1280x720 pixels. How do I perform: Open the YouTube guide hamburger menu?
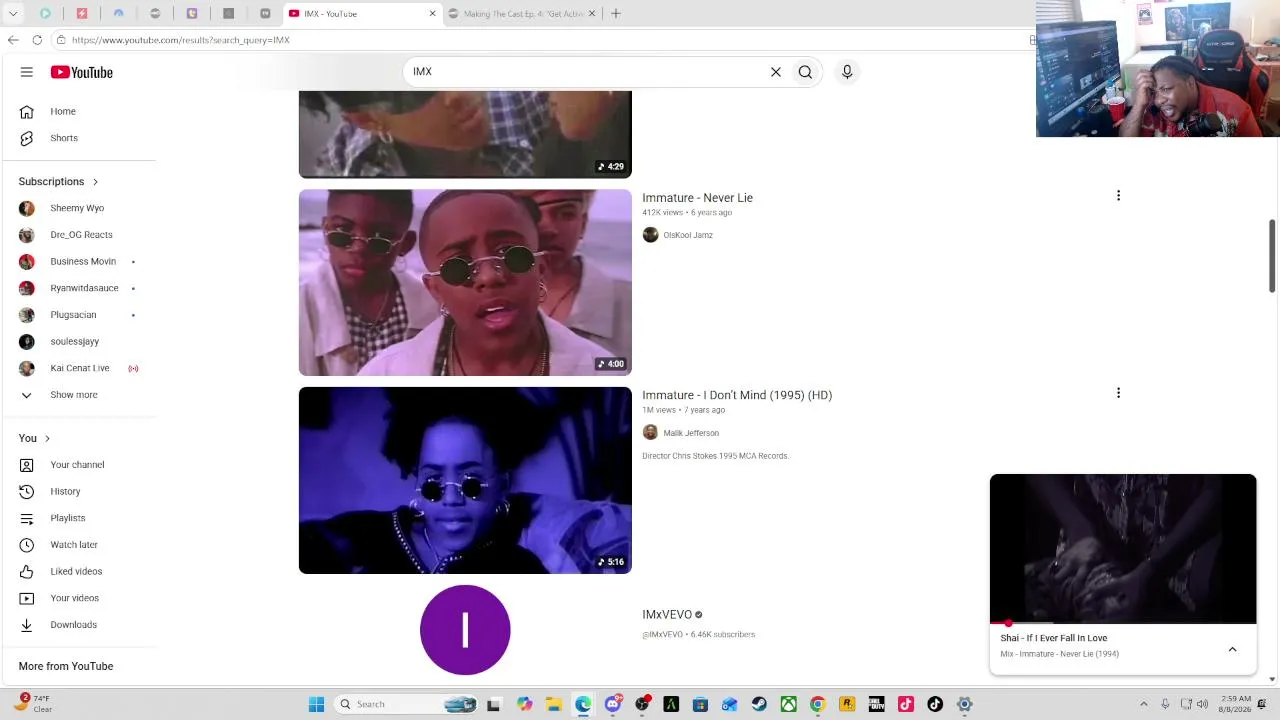click(27, 72)
